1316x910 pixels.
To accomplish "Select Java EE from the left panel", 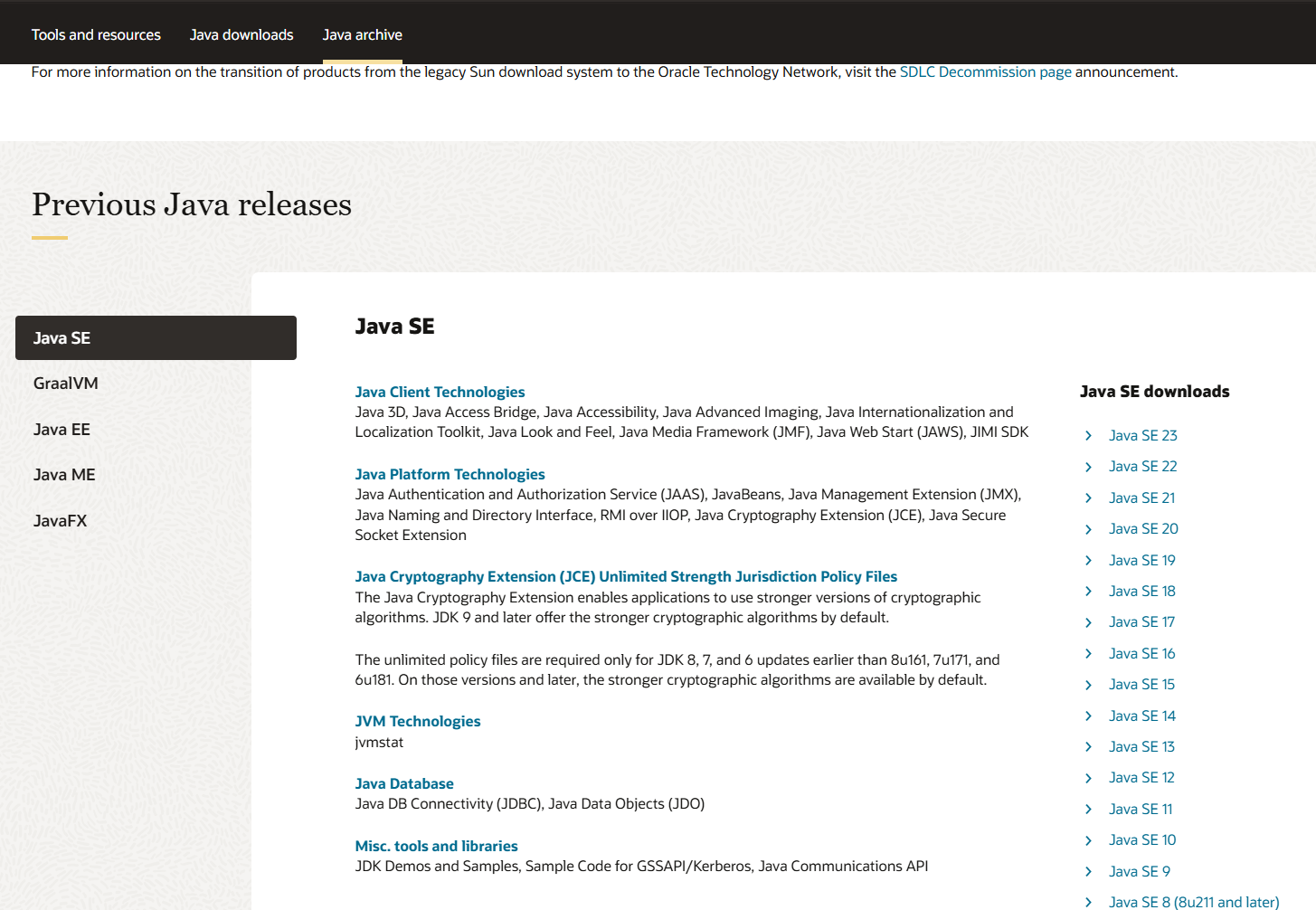I will point(62,429).
